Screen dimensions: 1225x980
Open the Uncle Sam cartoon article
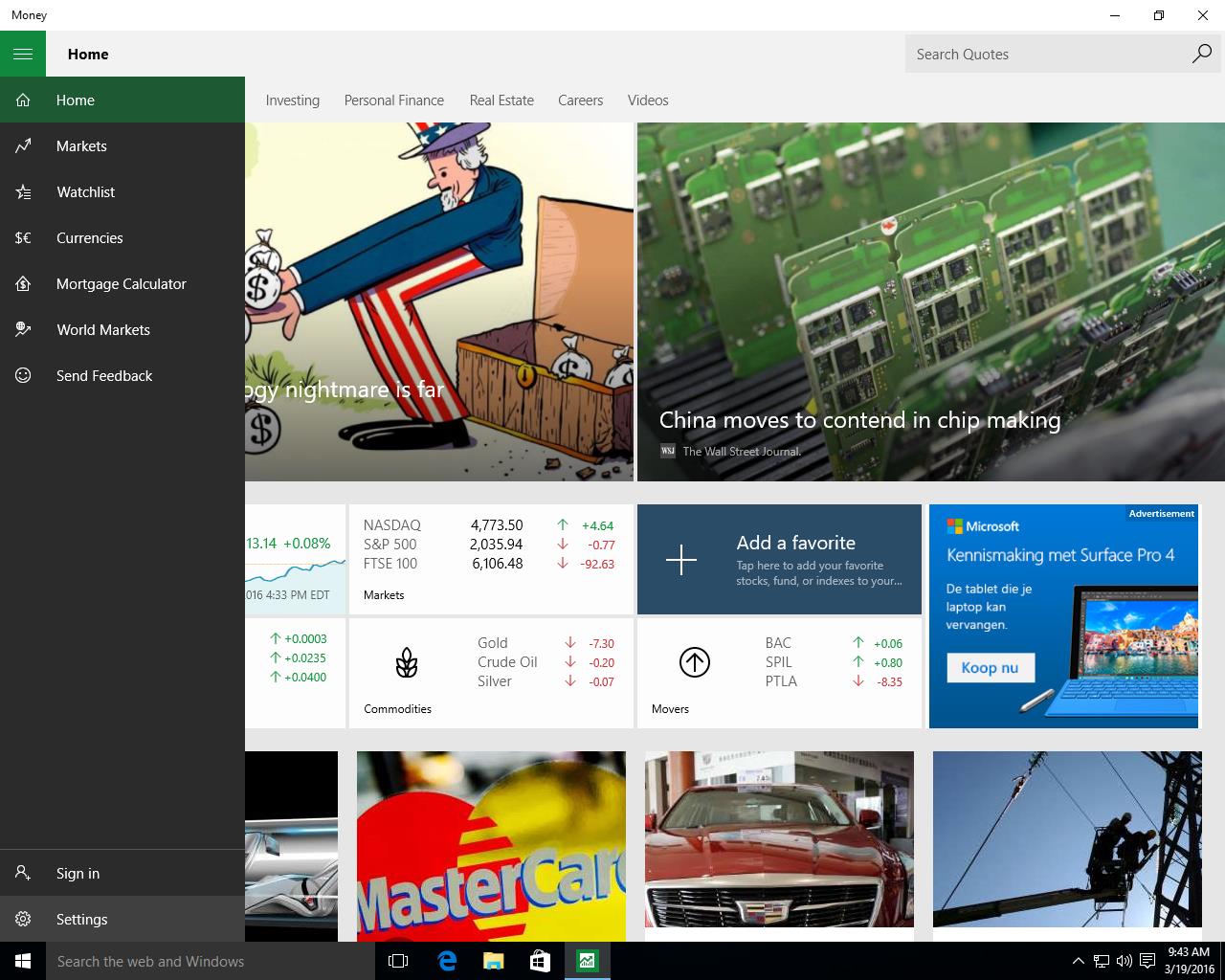tap(439, 301)
